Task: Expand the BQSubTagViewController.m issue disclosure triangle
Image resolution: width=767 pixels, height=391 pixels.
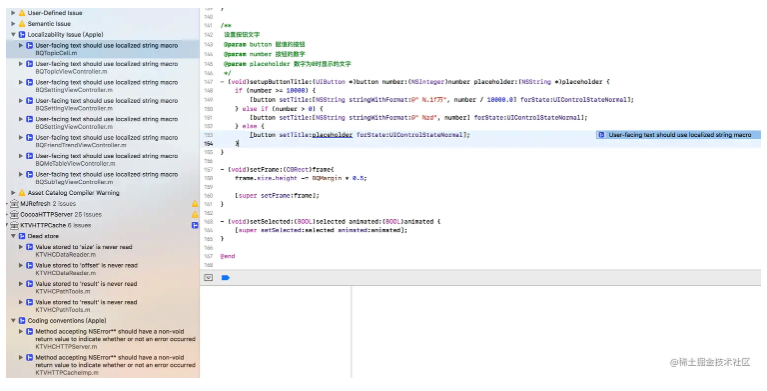Action: (21, 174)
